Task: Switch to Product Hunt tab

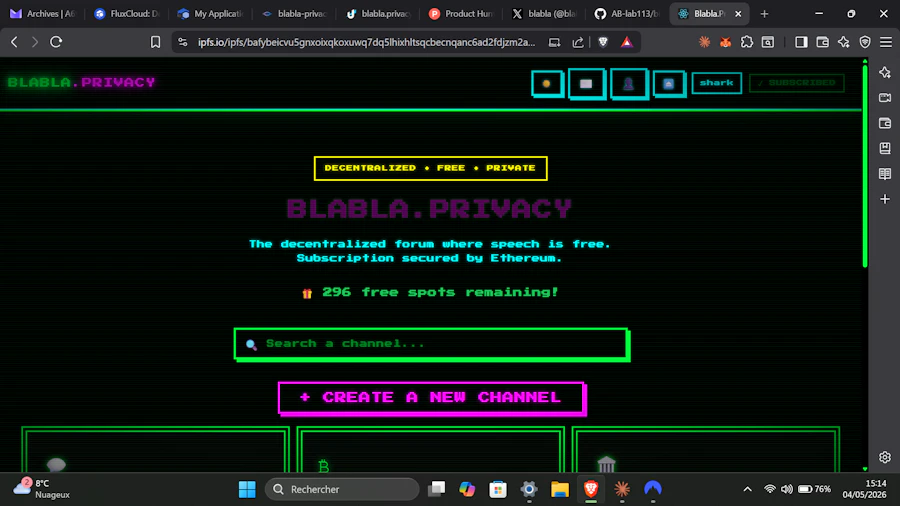Action: click(x=461, y=14)
